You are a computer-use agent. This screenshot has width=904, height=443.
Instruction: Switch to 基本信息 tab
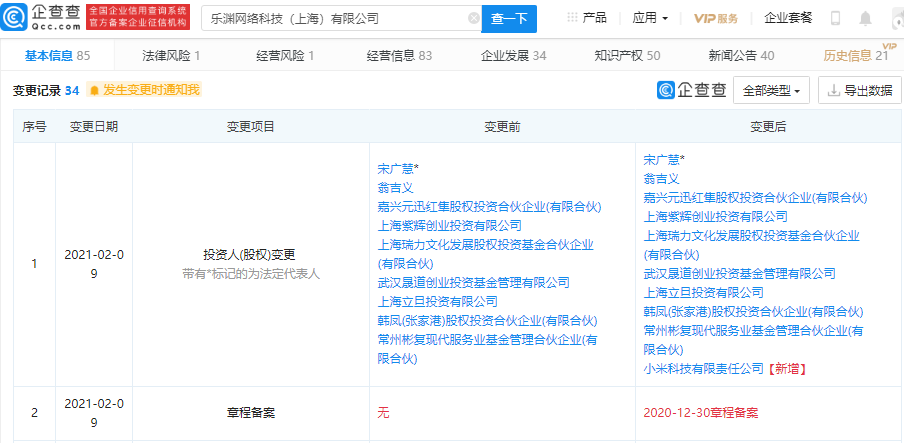57,55
